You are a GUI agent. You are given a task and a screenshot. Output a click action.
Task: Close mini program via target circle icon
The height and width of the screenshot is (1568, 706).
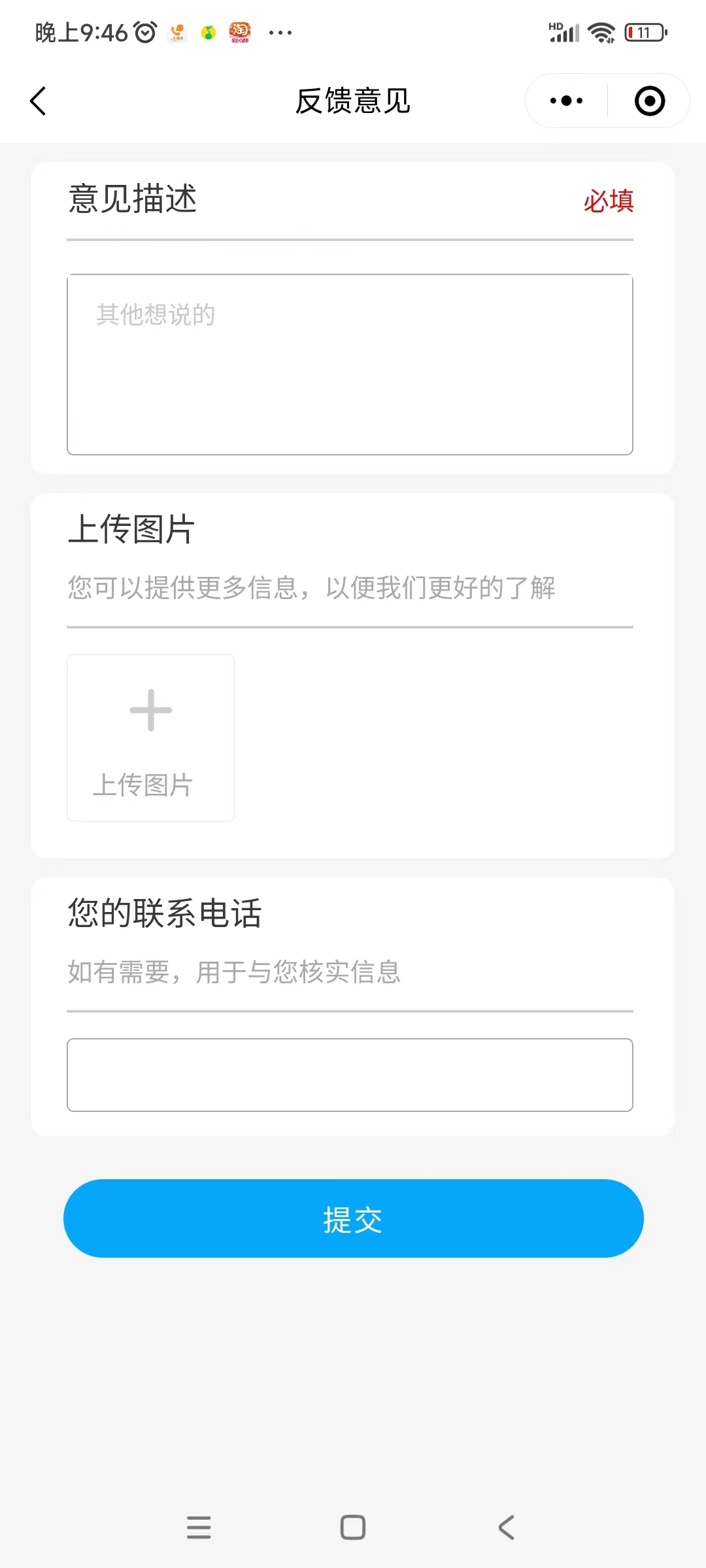650,101
